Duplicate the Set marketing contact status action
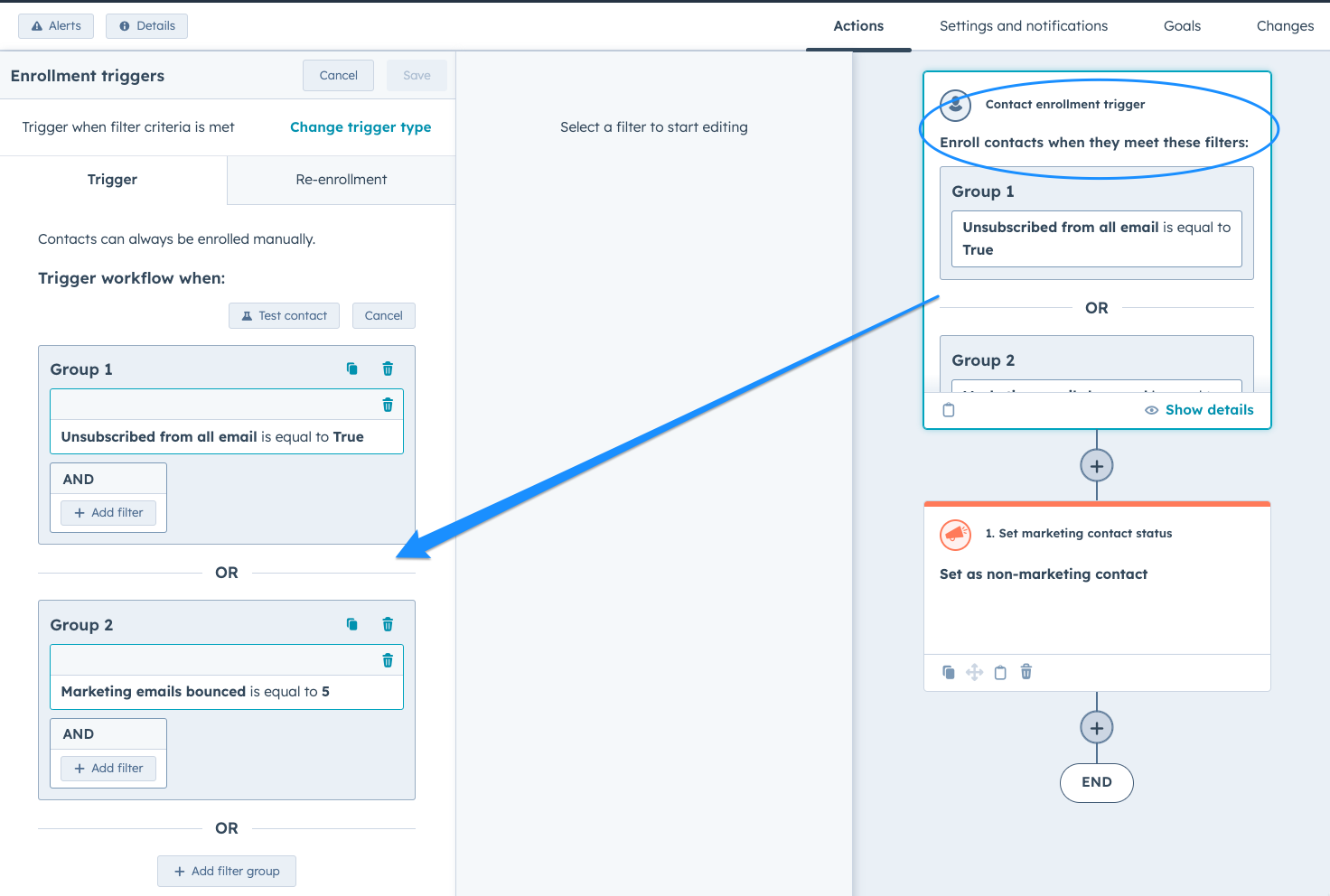This screenshot has height=896, width=1330. pyautogui.click(x=949, y=672)
